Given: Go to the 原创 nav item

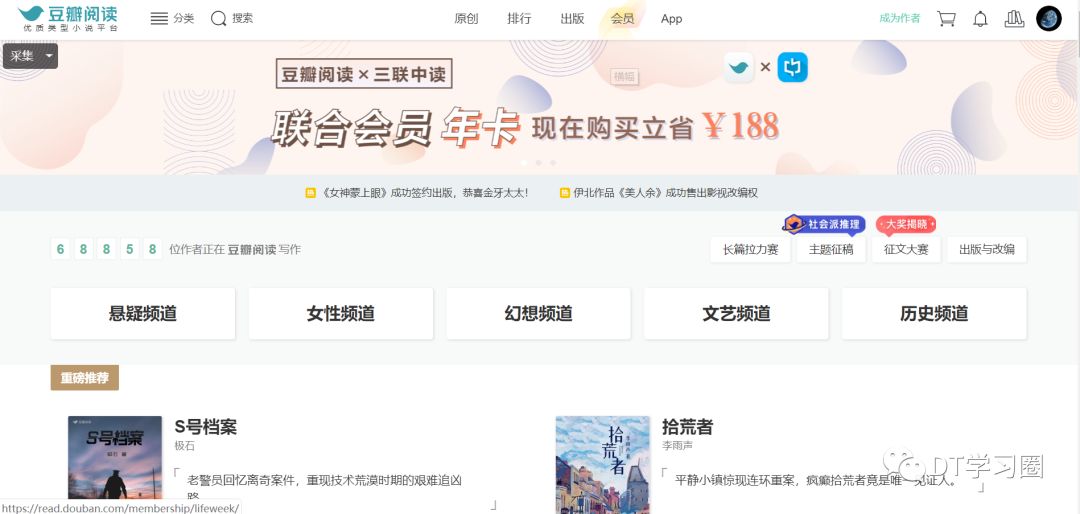Looking at the screenshot, I should coord(466,19).
